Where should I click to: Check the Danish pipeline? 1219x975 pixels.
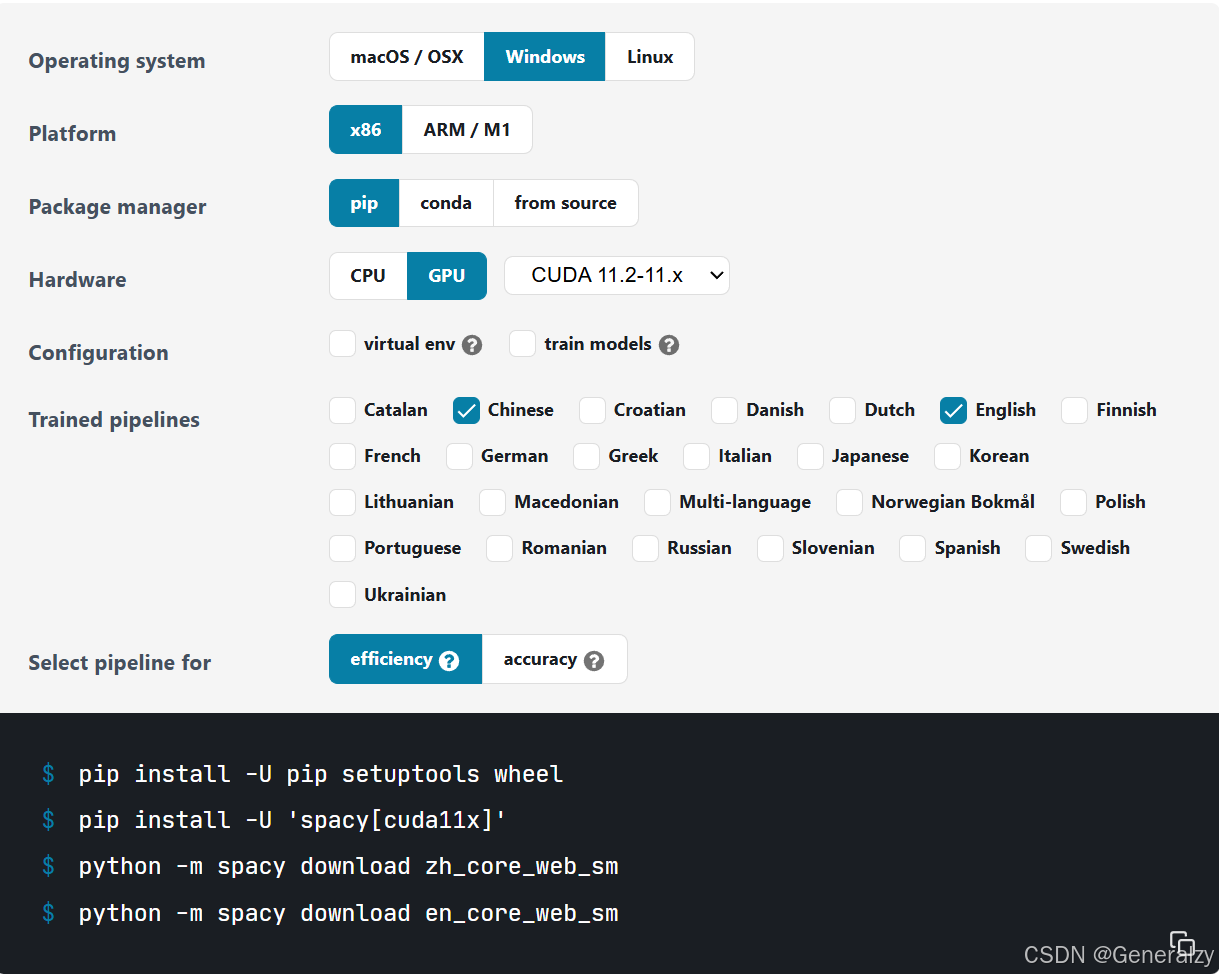click(725, 410)
